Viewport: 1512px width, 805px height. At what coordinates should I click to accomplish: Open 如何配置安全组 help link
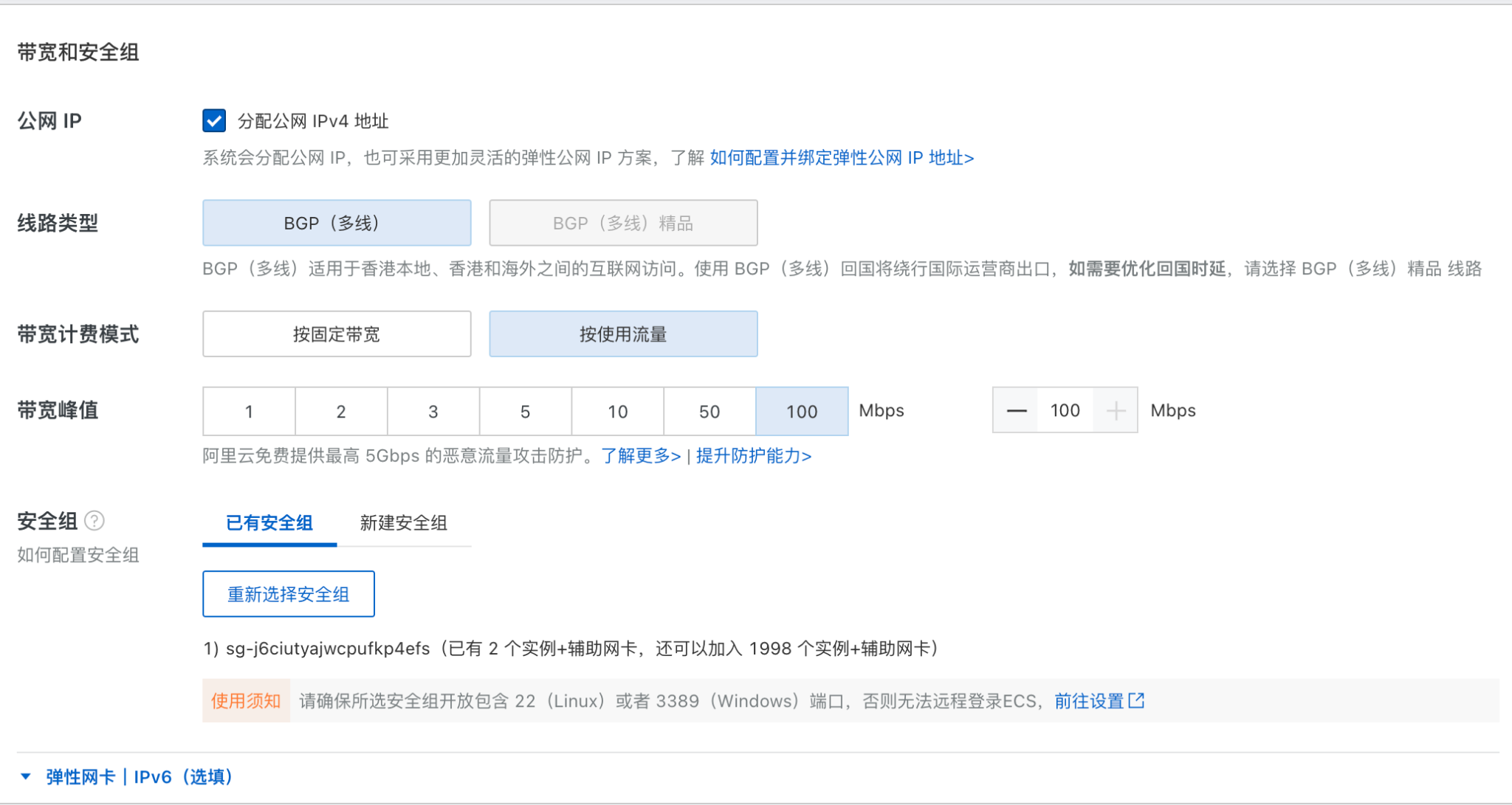tap(78, 555)
